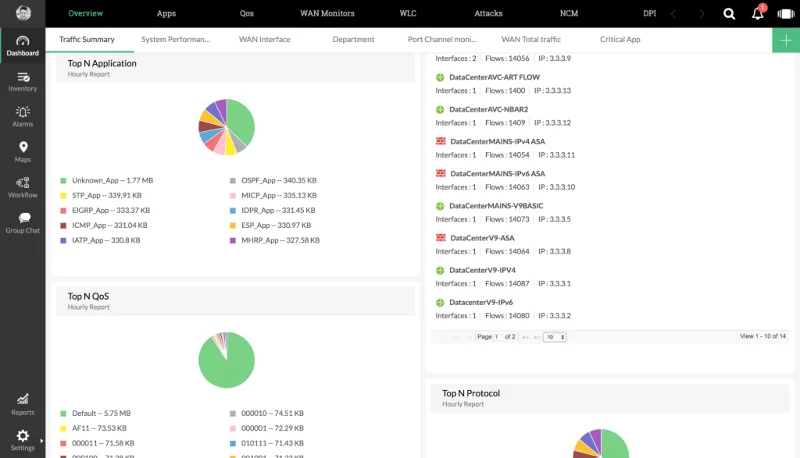
Task: Click the STP_App yellow legend swatch
Action: (63, 195)
